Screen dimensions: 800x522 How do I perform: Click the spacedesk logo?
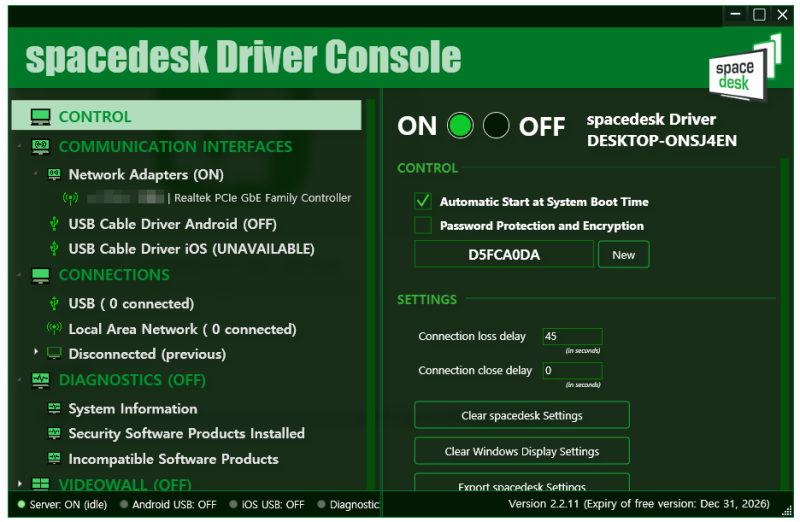744,67
